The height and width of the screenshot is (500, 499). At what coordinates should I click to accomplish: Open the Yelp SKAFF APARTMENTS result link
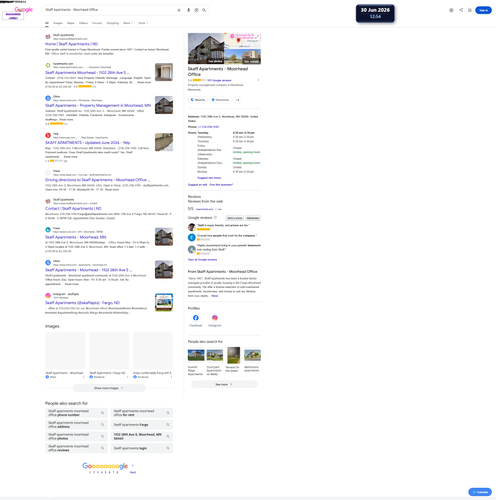88,143
